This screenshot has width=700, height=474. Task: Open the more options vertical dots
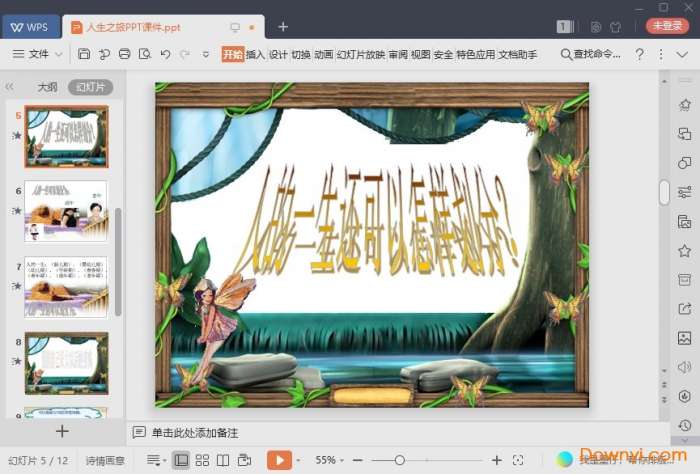tap(661, 54)
